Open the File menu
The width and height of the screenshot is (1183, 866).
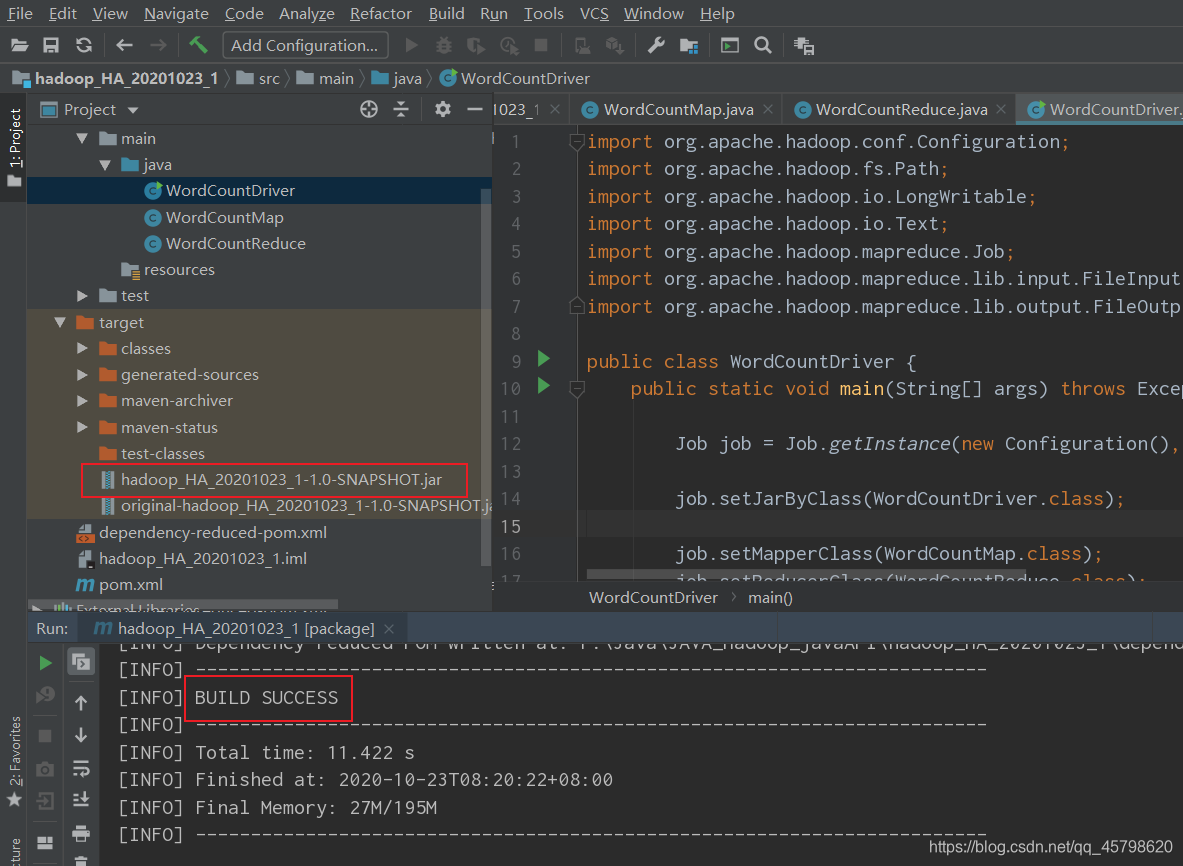20,14
